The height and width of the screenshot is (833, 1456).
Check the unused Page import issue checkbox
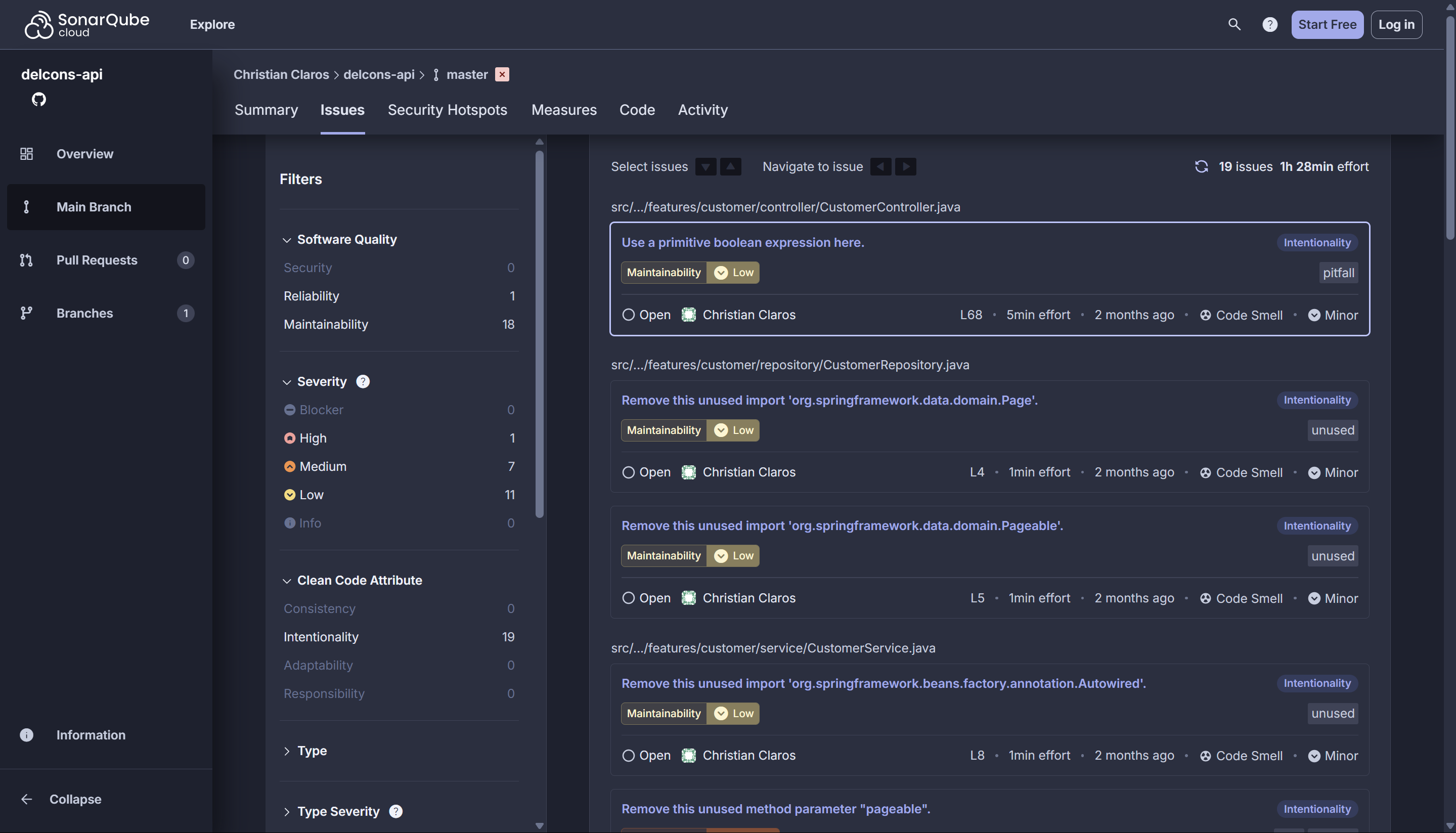click(629, 472)
